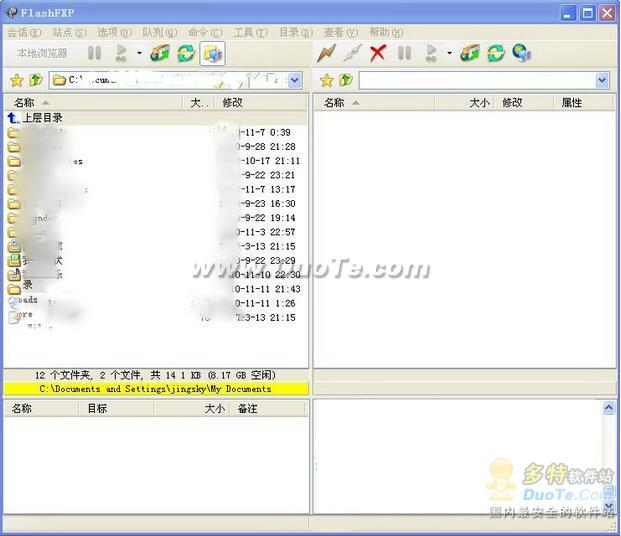Screen dimensions: 621x536
Task: Click the left pane favorites star icon
Action: tap(17, 80)
